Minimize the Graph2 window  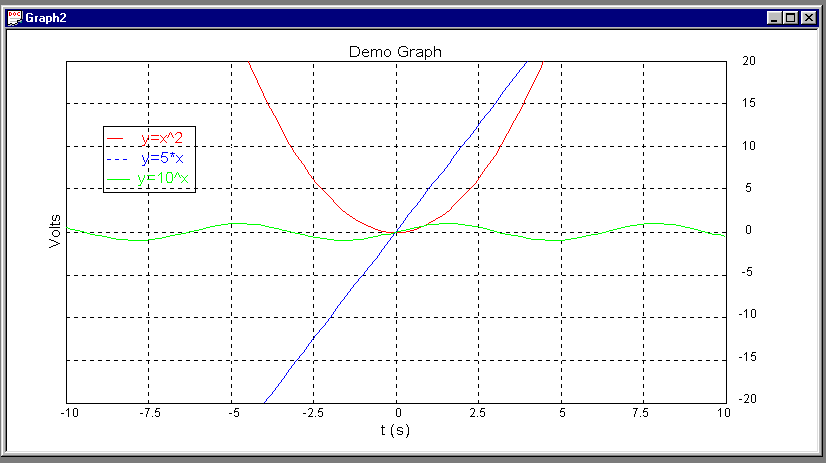pyautogui.click(x=773, y=18)
